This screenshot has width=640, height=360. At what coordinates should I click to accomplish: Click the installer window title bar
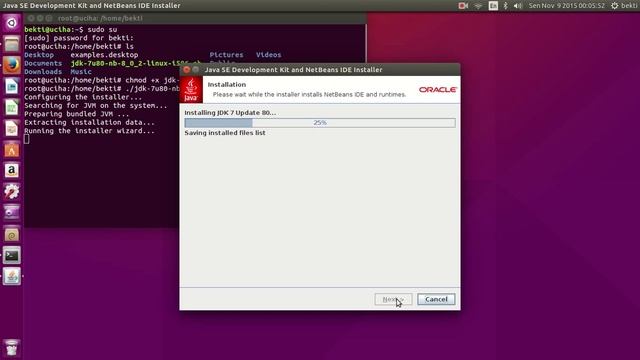coord(320,70)
